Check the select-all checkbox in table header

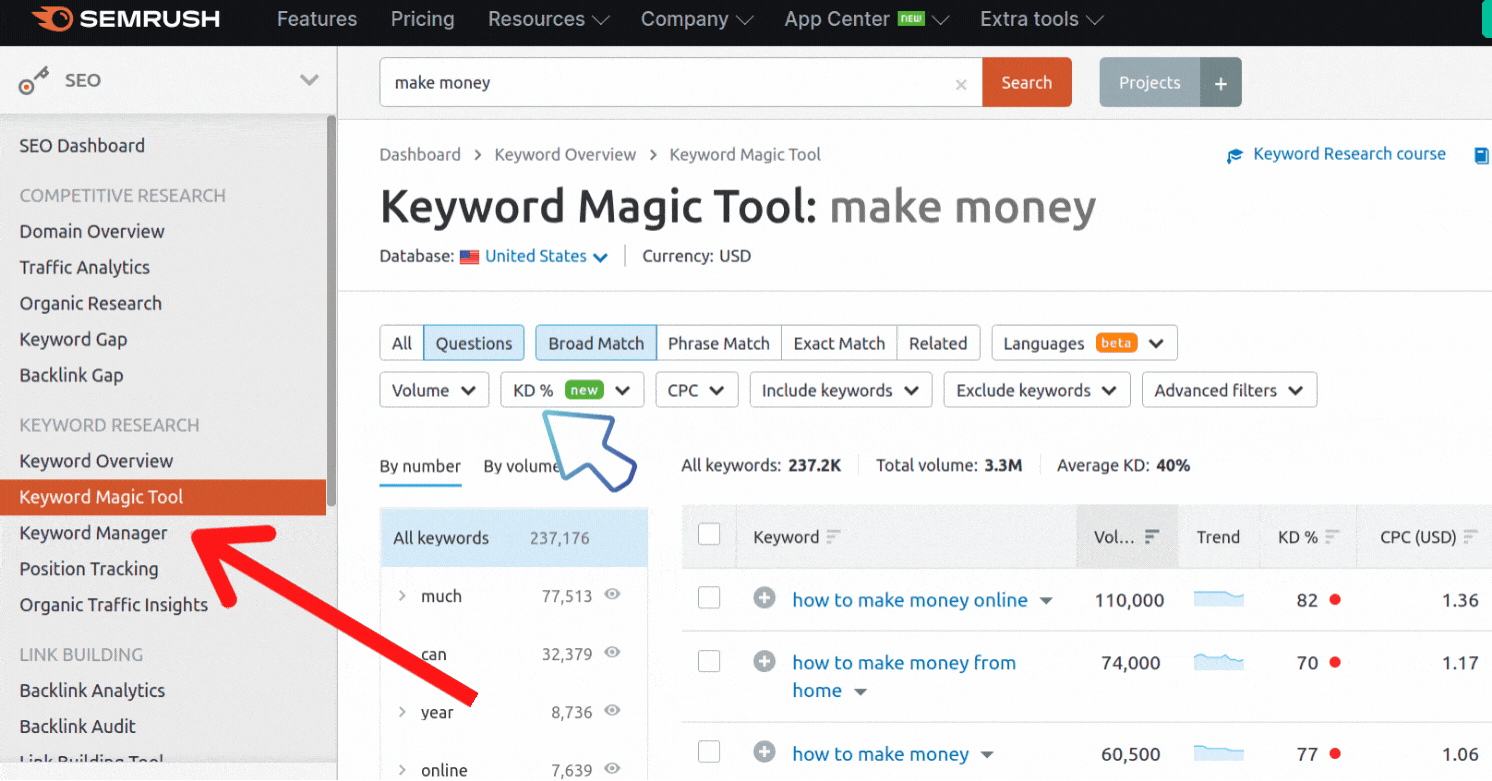point(709,534)
